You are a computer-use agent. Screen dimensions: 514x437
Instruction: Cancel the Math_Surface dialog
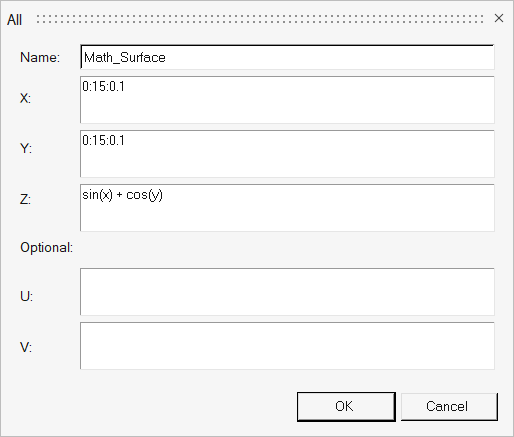449,407
